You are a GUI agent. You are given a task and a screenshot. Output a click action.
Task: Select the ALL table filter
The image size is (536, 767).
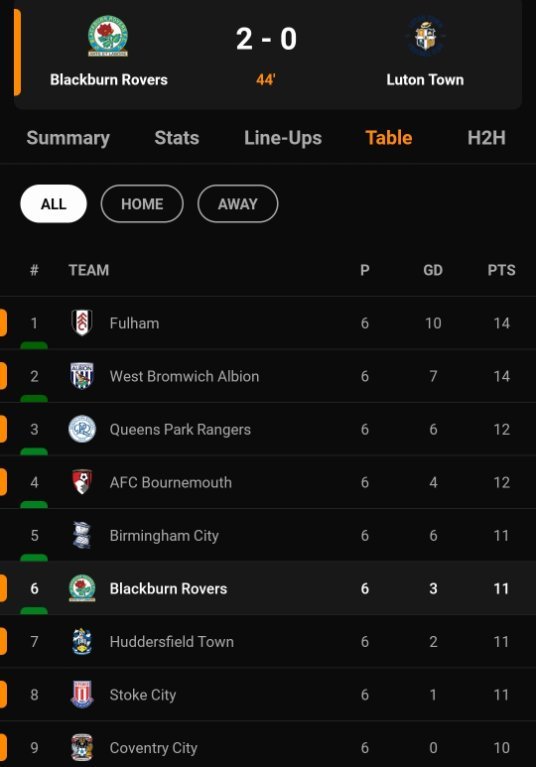tap(53, 203)
